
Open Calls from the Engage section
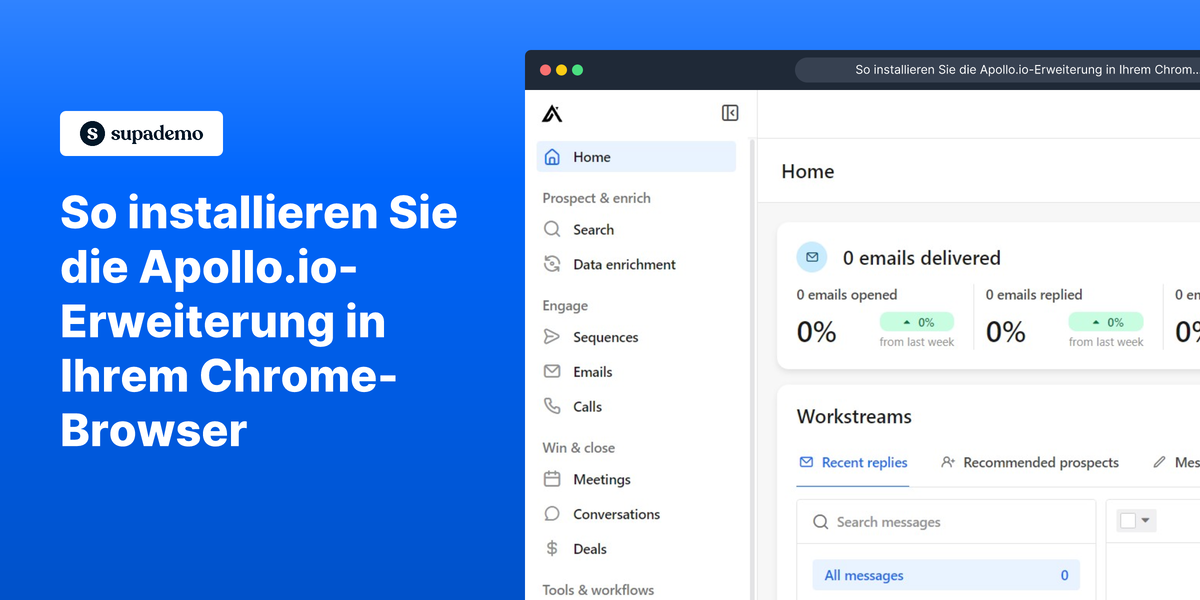click(587, 406)
